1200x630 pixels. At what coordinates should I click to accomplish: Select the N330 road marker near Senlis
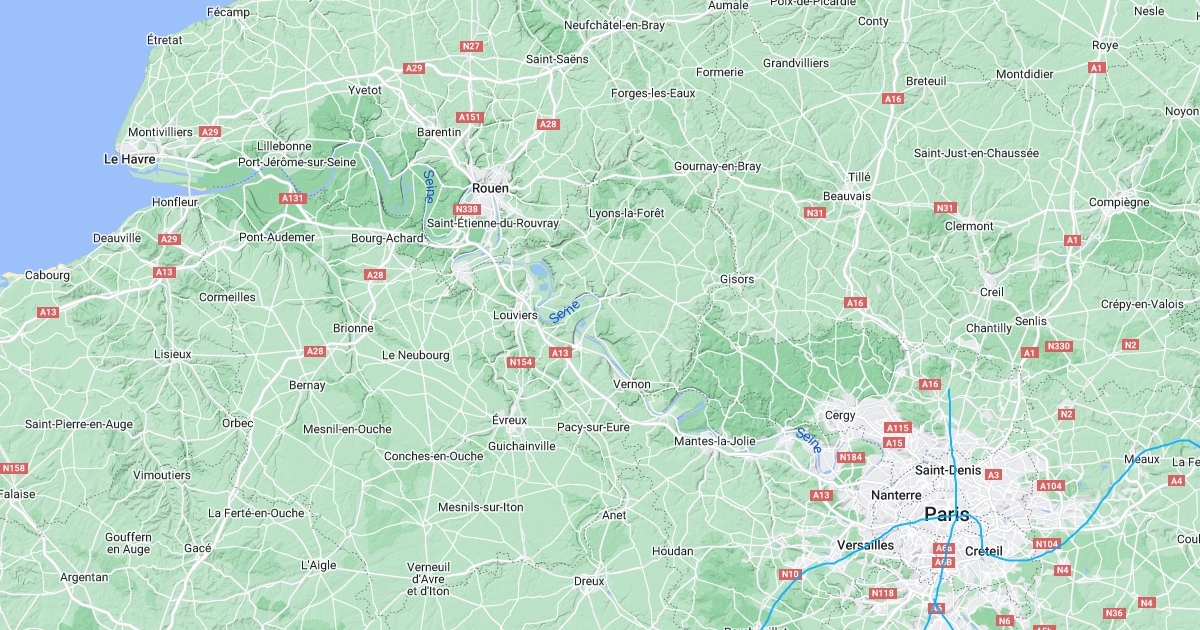1058,346
